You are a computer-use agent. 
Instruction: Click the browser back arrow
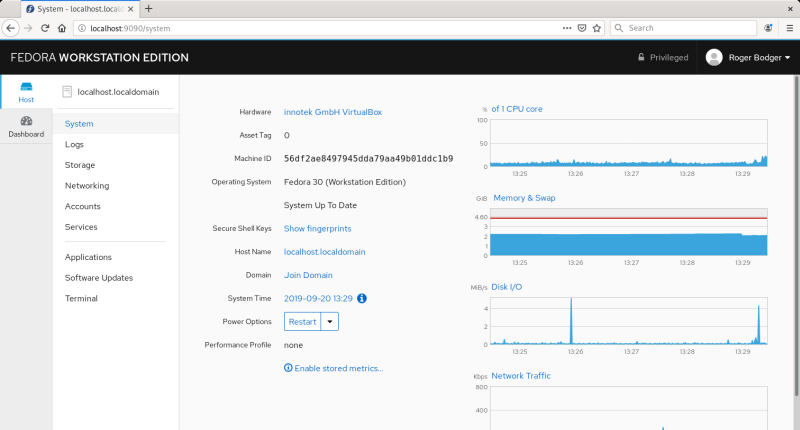[11, 28]
